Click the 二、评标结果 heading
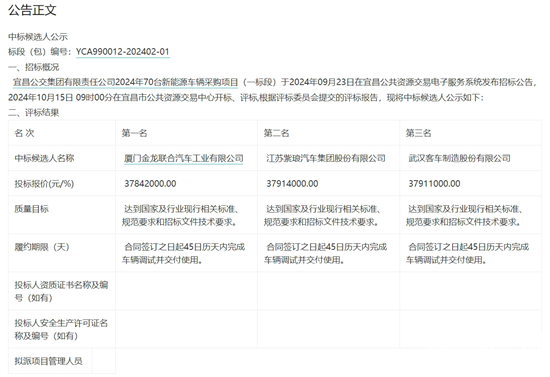 tap(33, 113)
